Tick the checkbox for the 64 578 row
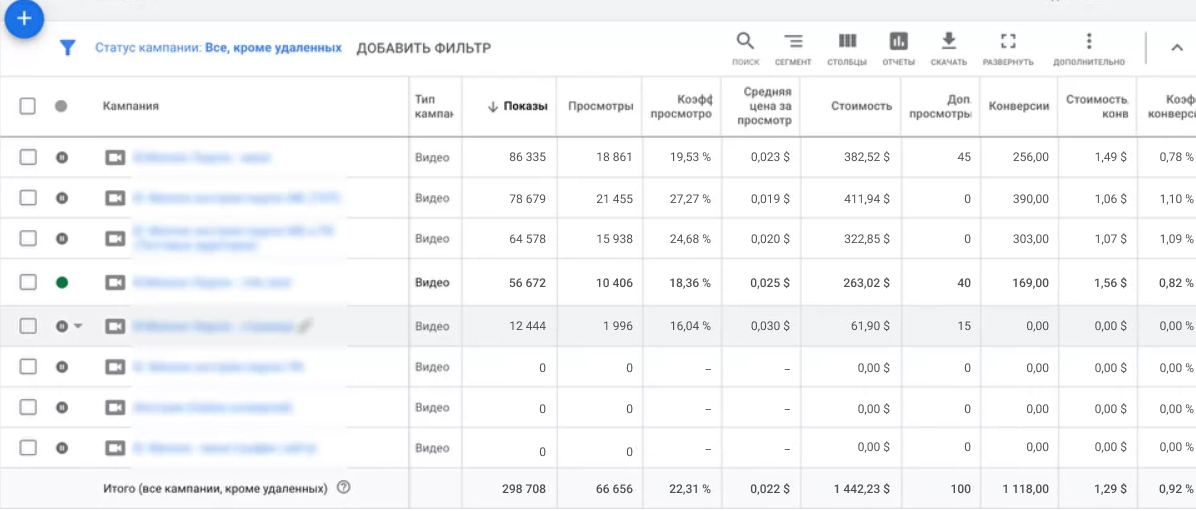The height and width of the screenshot is (511, 1196). click(x=27, y=239)
